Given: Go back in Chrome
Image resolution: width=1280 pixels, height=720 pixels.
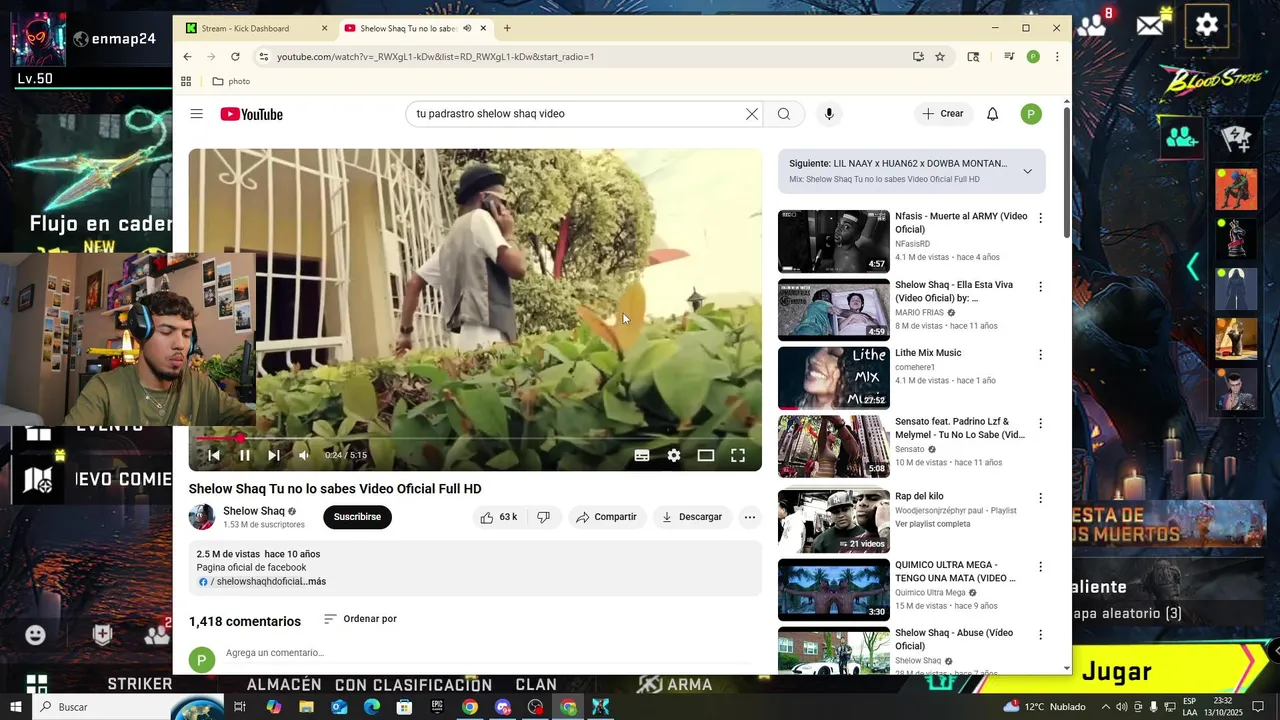Looking at the screenshot, I should (187, 57).
